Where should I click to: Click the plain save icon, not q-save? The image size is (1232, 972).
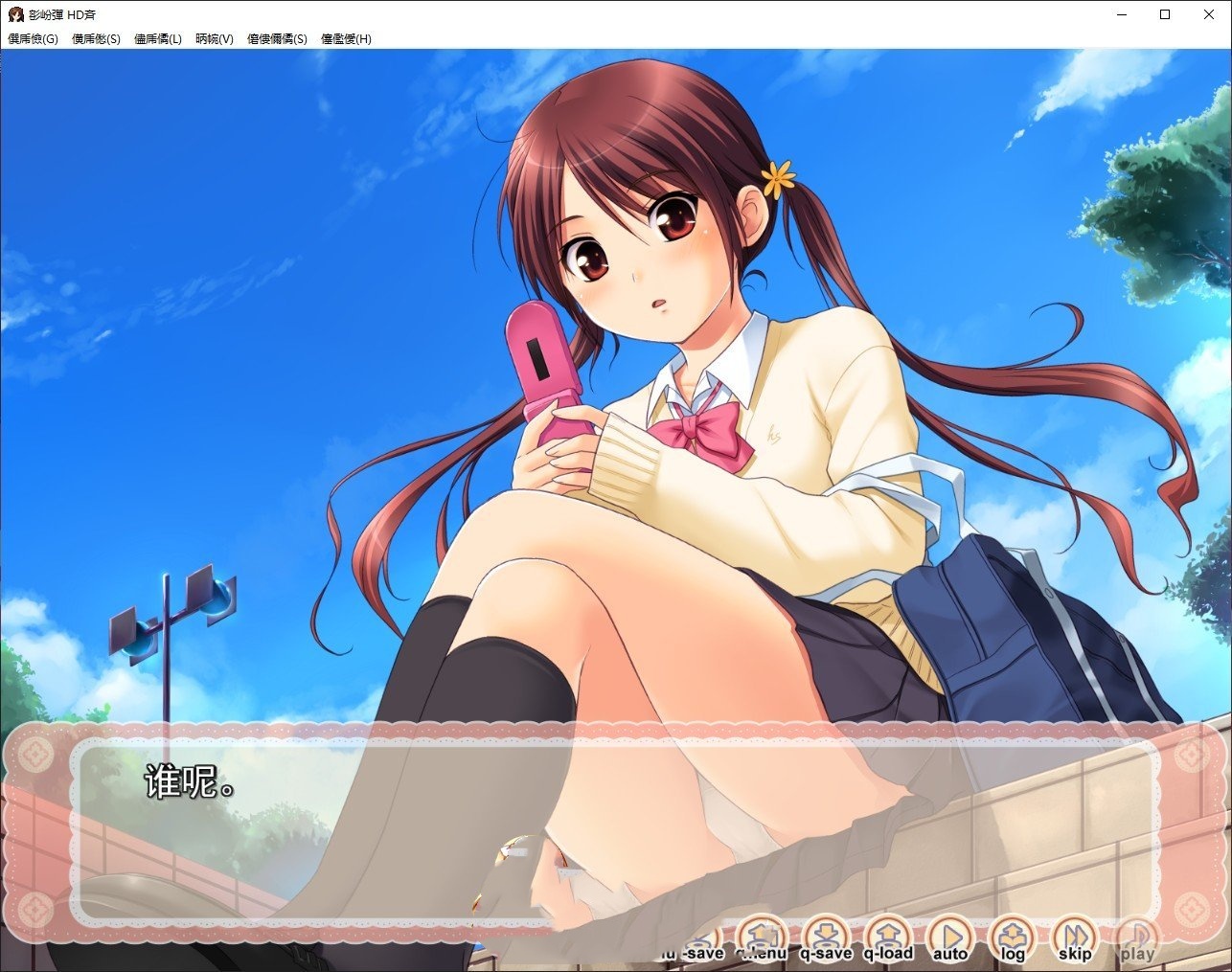point(701,941)
